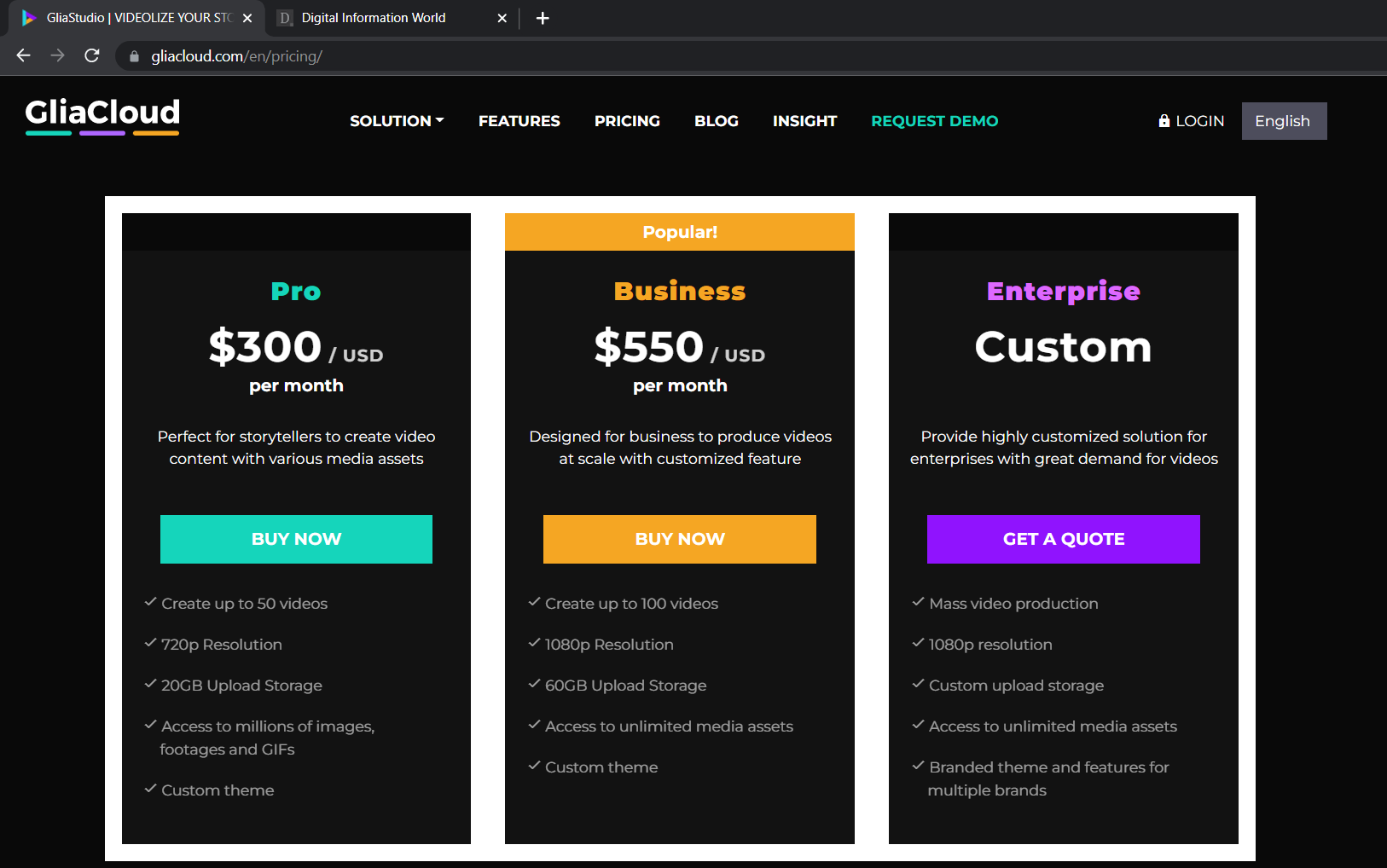Click the Custom price heading
This screenshot has height=868, width=1387.
point(1064,347)
